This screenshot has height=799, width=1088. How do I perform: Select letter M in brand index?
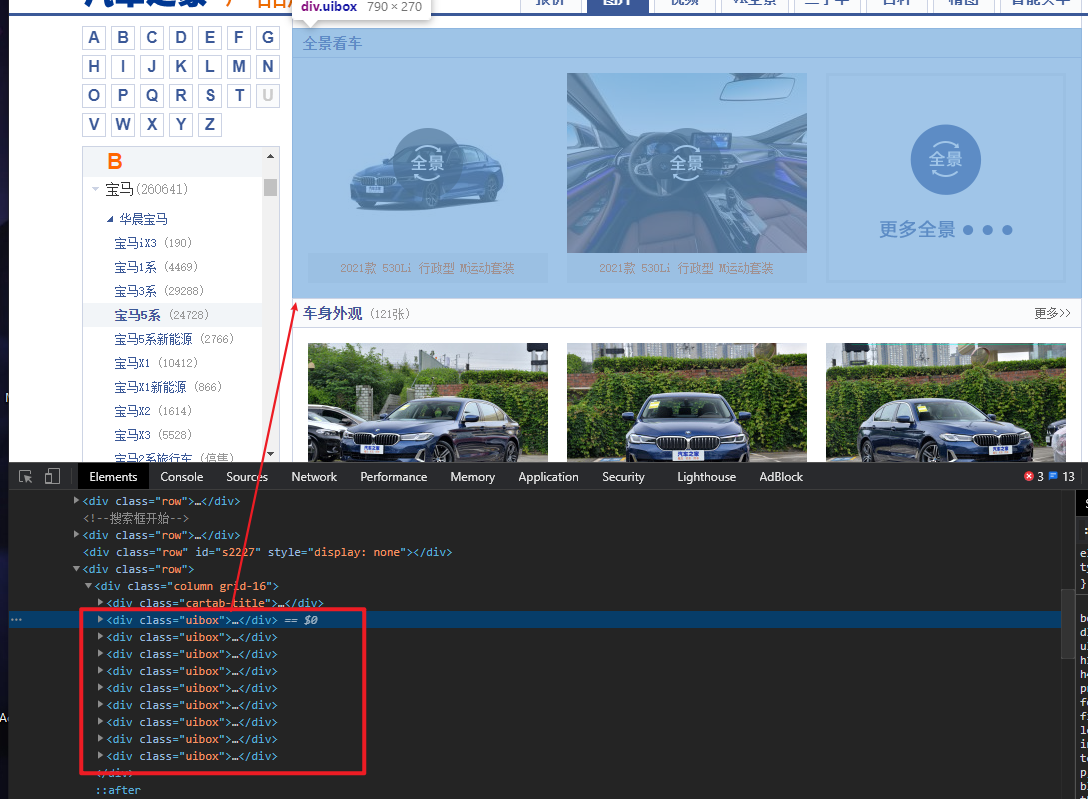239,67
